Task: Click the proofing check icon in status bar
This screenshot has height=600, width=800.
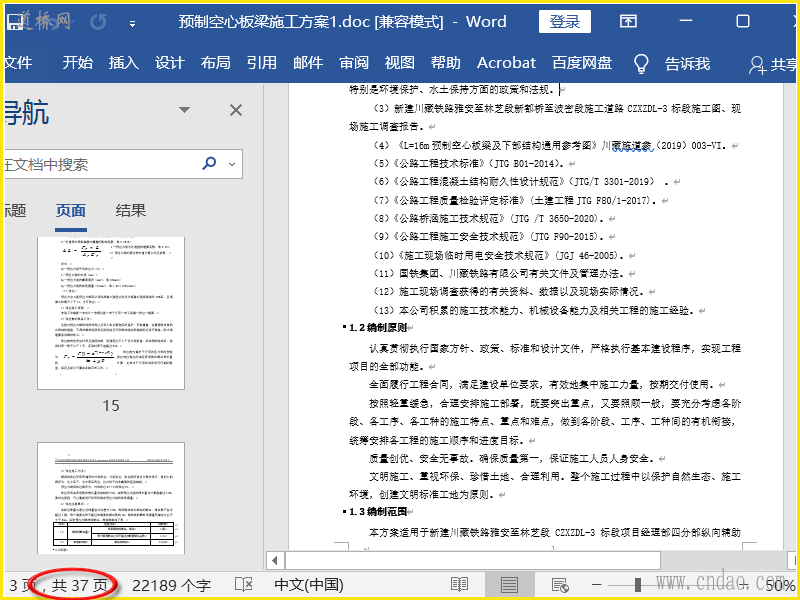Action: tap(244, 585)
